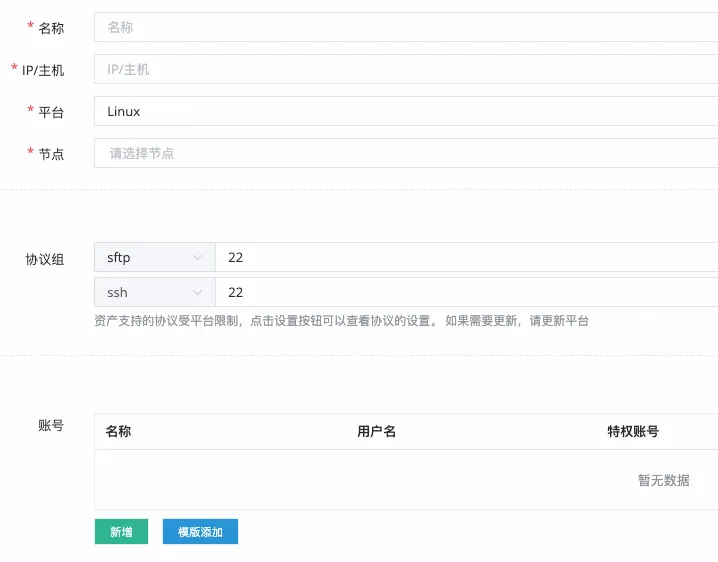Click the 暂无数据 empty table placeholder
The image size is (718, 562).
point(663,480)
